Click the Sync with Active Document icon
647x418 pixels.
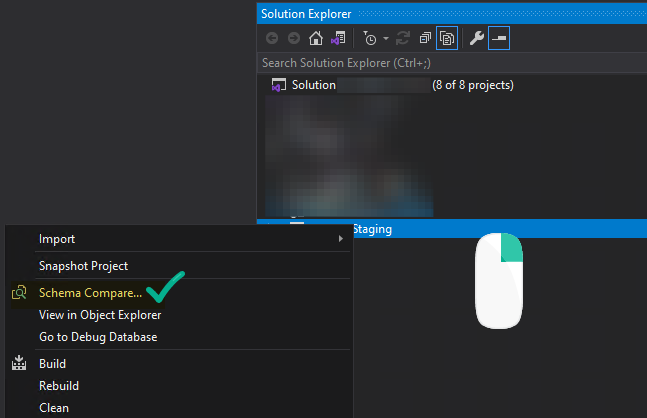(403, 38)
